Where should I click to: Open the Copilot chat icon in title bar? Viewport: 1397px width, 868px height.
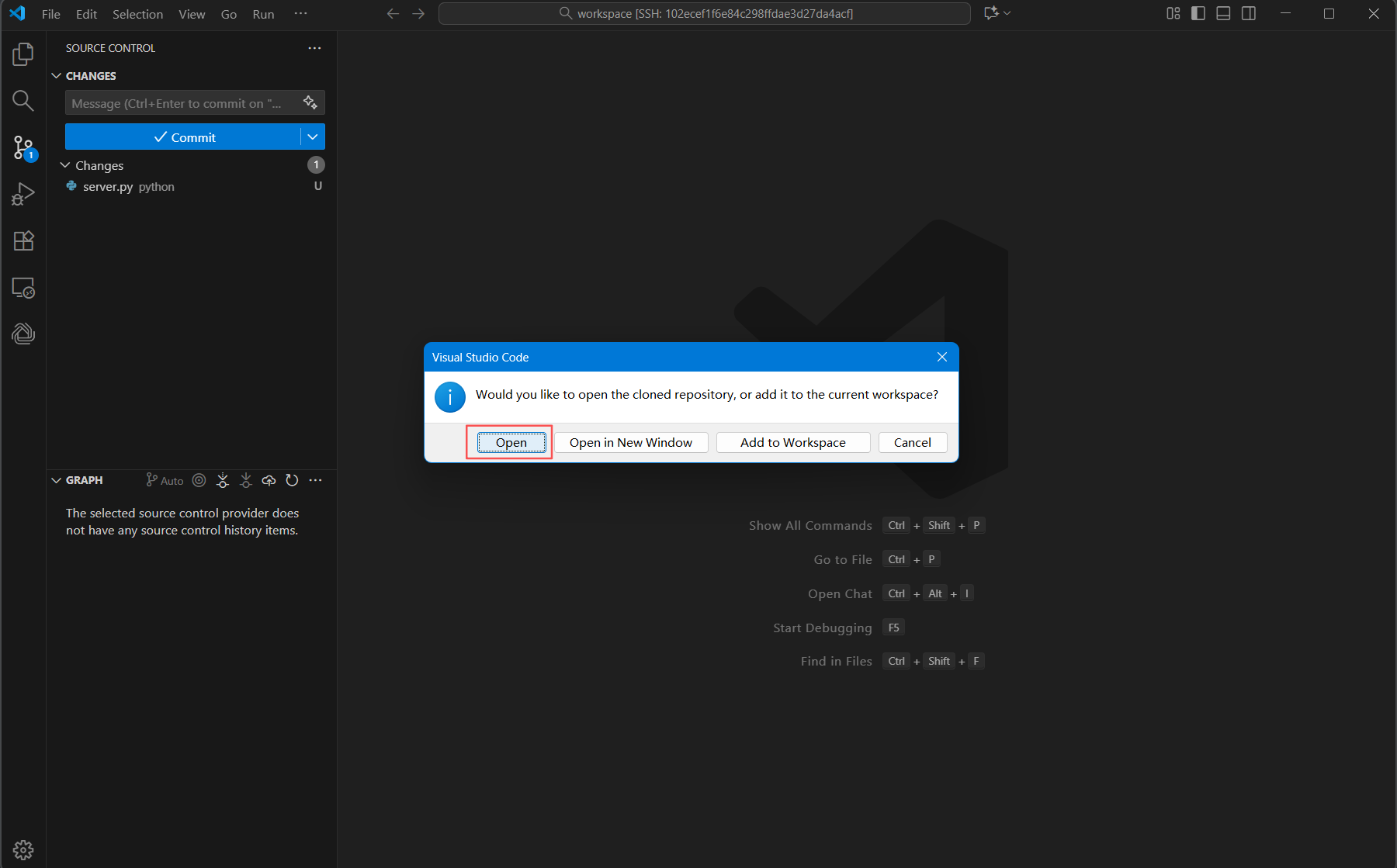[x=991, y=13]
